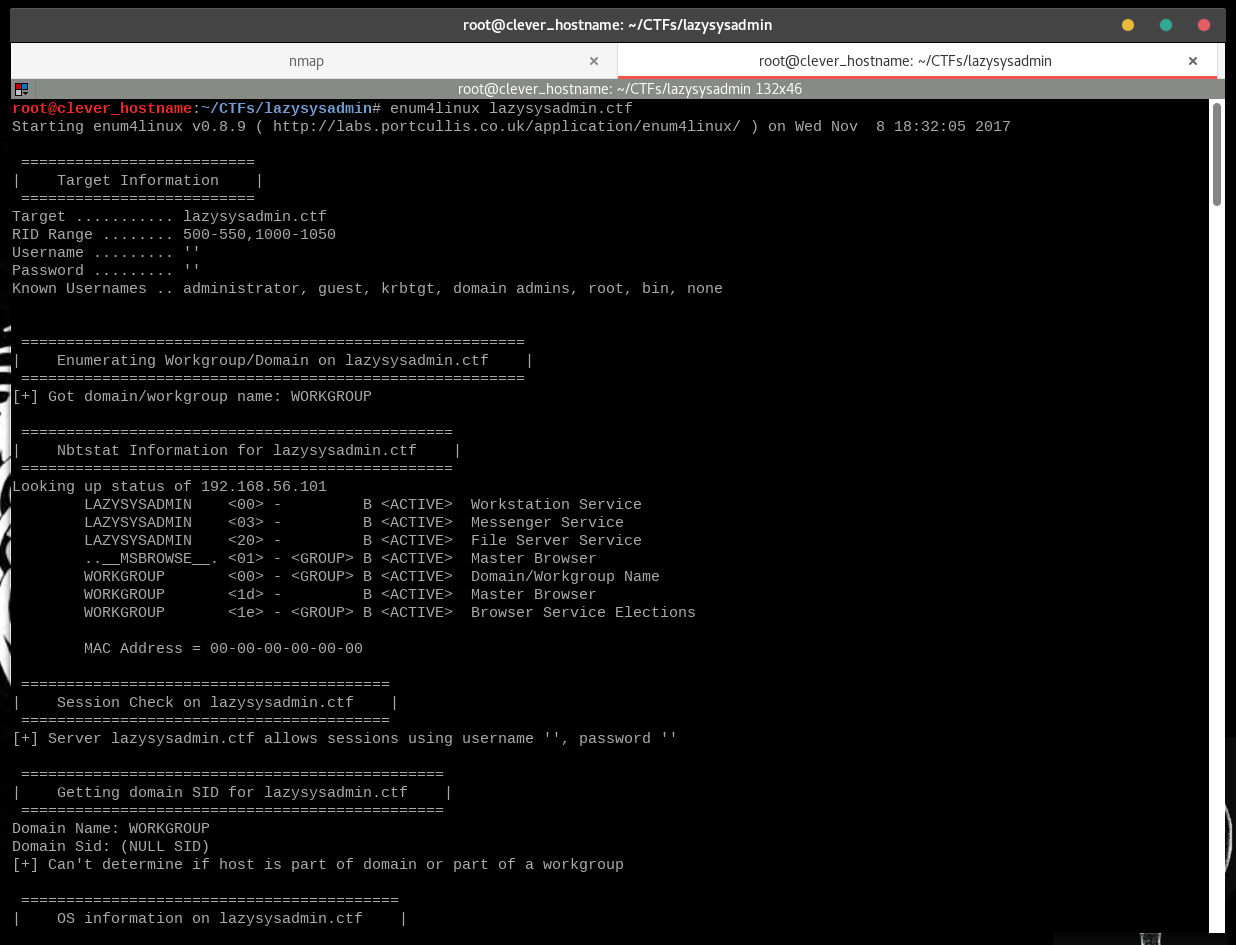This screenshot has width=1236, height=945.
Task: Open the terminal grouping icon in pane titlebar
Action: point(22,89)
